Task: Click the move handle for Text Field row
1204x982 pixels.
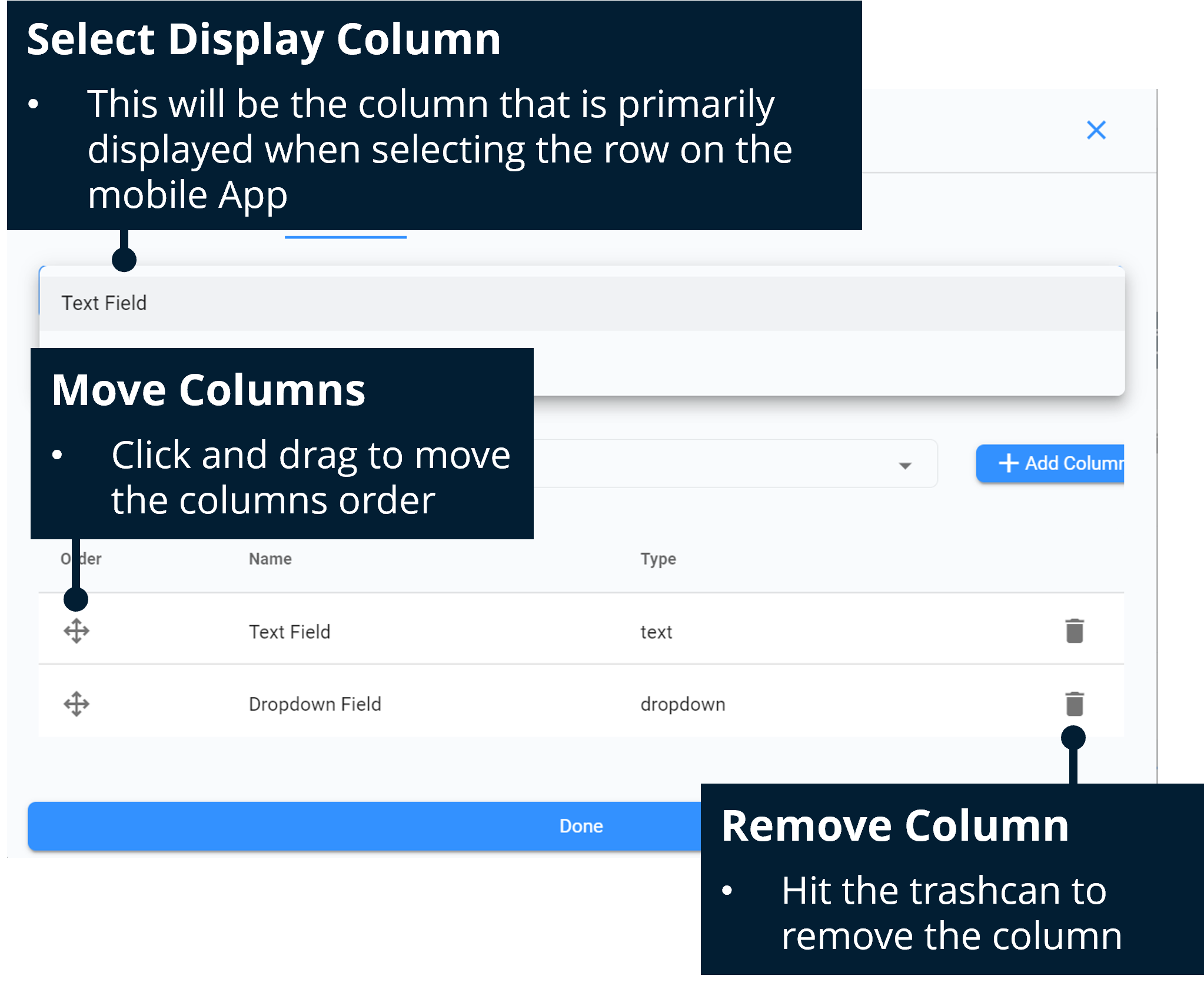Action: tap(77, 631)
